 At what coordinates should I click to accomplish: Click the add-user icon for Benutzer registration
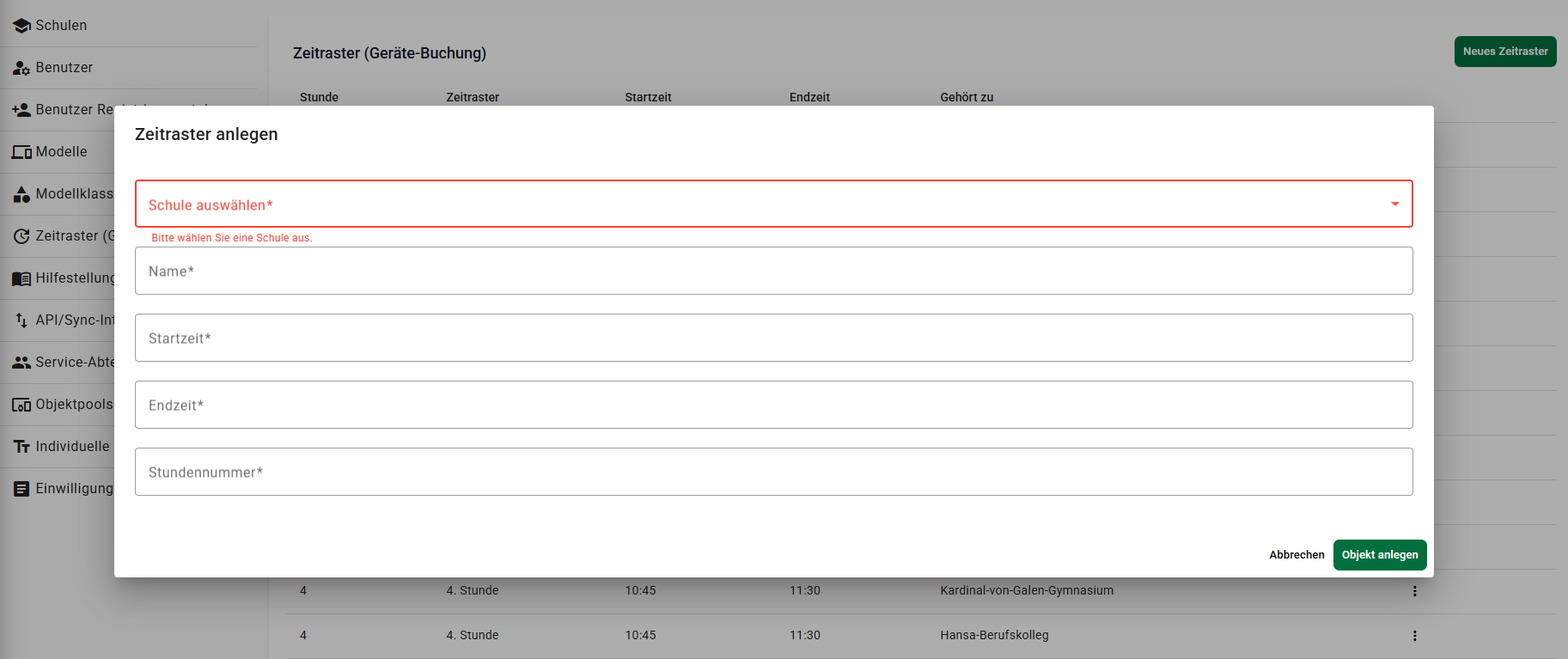point(21,110)
